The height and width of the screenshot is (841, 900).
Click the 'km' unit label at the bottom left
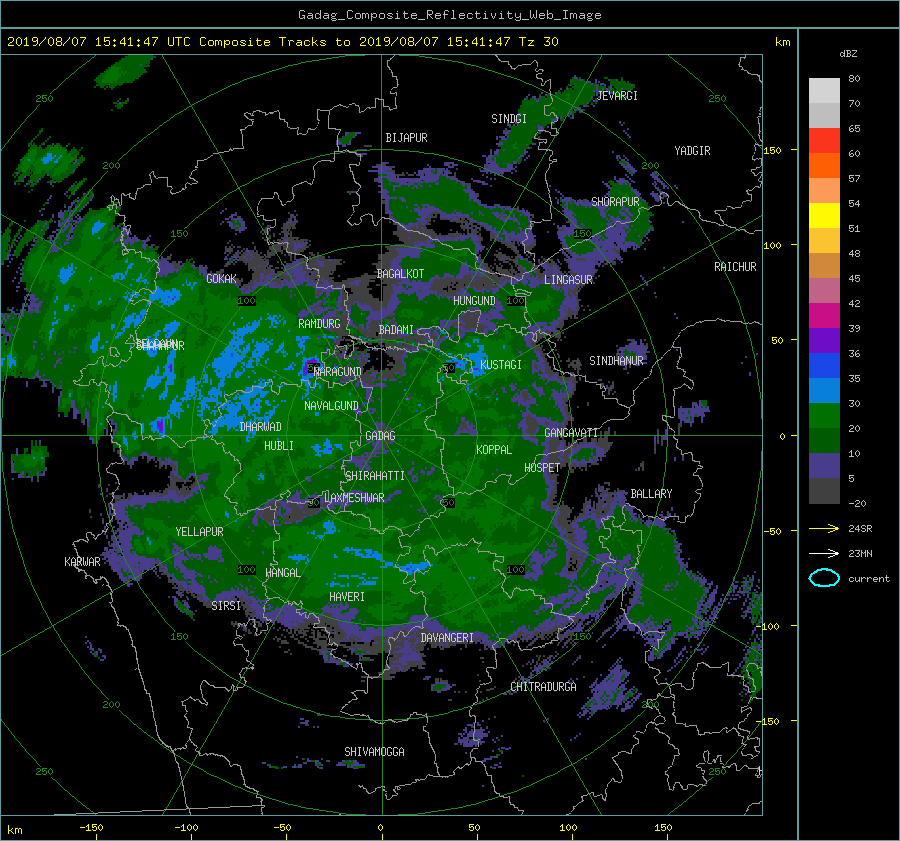pos(15,830)
